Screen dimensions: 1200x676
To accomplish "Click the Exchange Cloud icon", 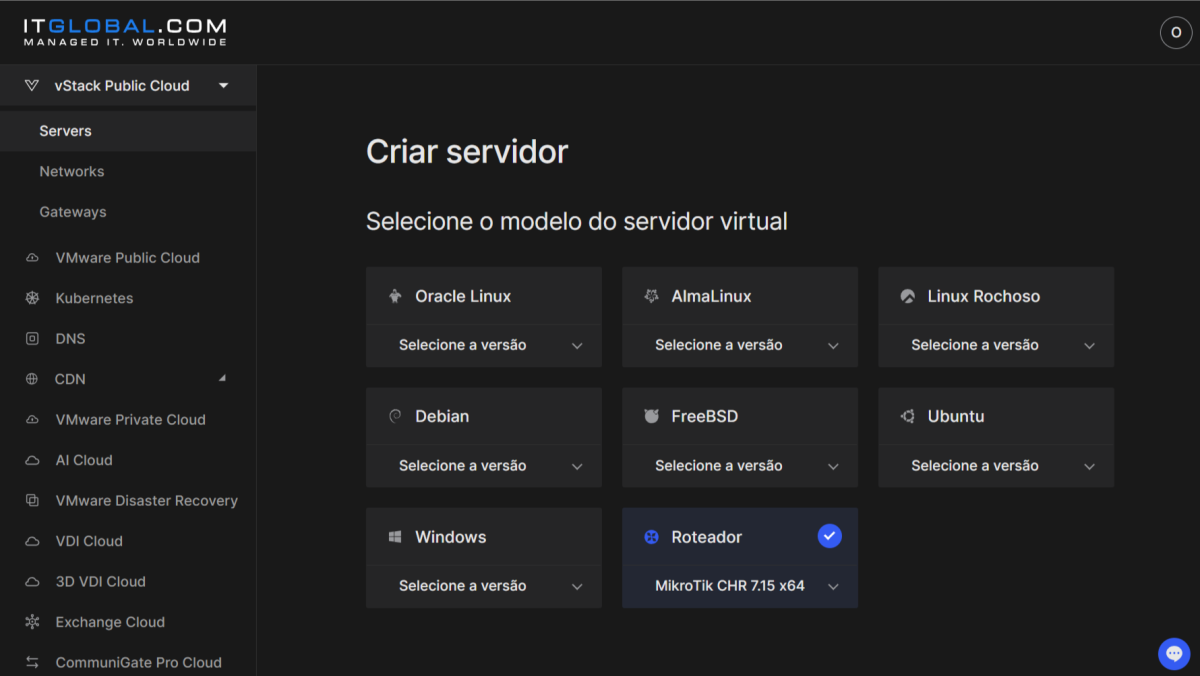I will click(32, 622).
